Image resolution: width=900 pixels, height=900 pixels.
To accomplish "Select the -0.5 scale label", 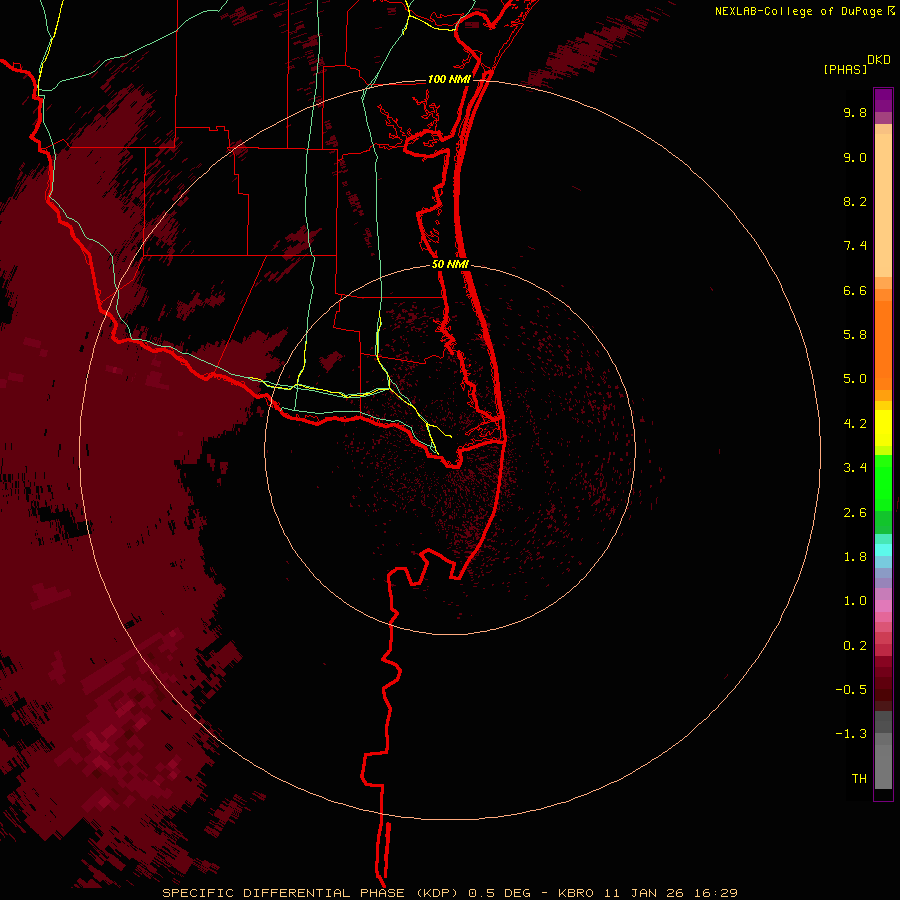I will coord(851,690).
